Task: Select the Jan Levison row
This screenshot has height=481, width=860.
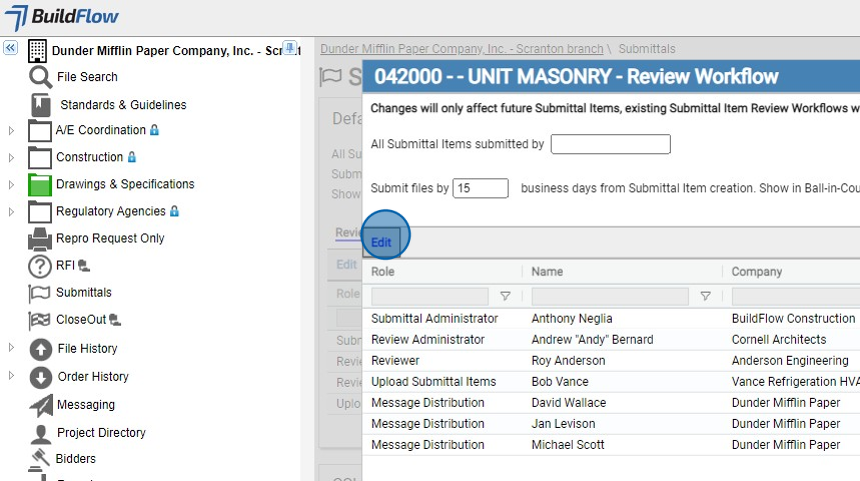Action: 611,423
